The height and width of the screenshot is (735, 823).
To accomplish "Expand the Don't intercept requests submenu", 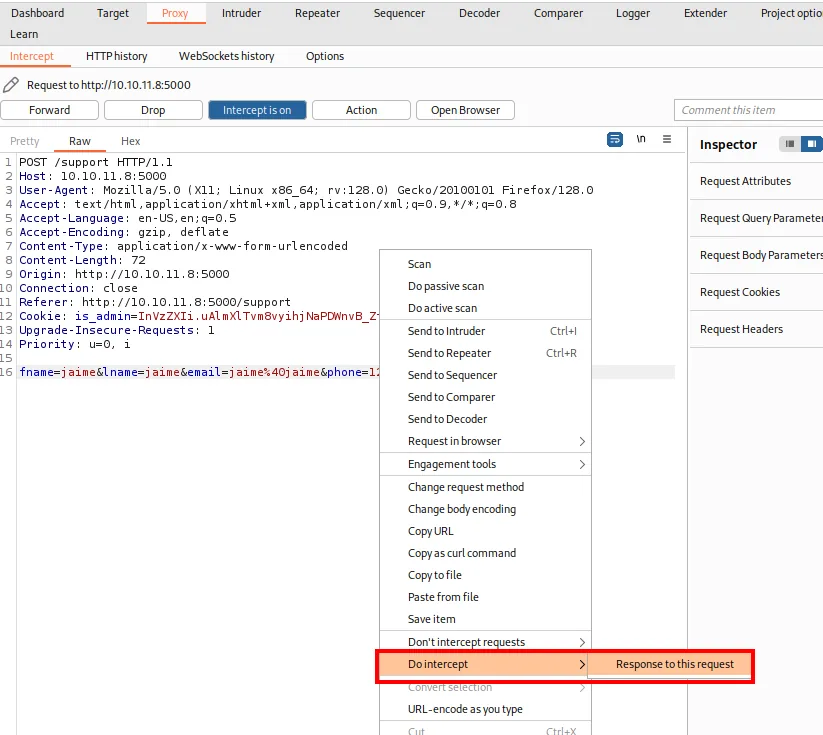I will pos(485,642).
